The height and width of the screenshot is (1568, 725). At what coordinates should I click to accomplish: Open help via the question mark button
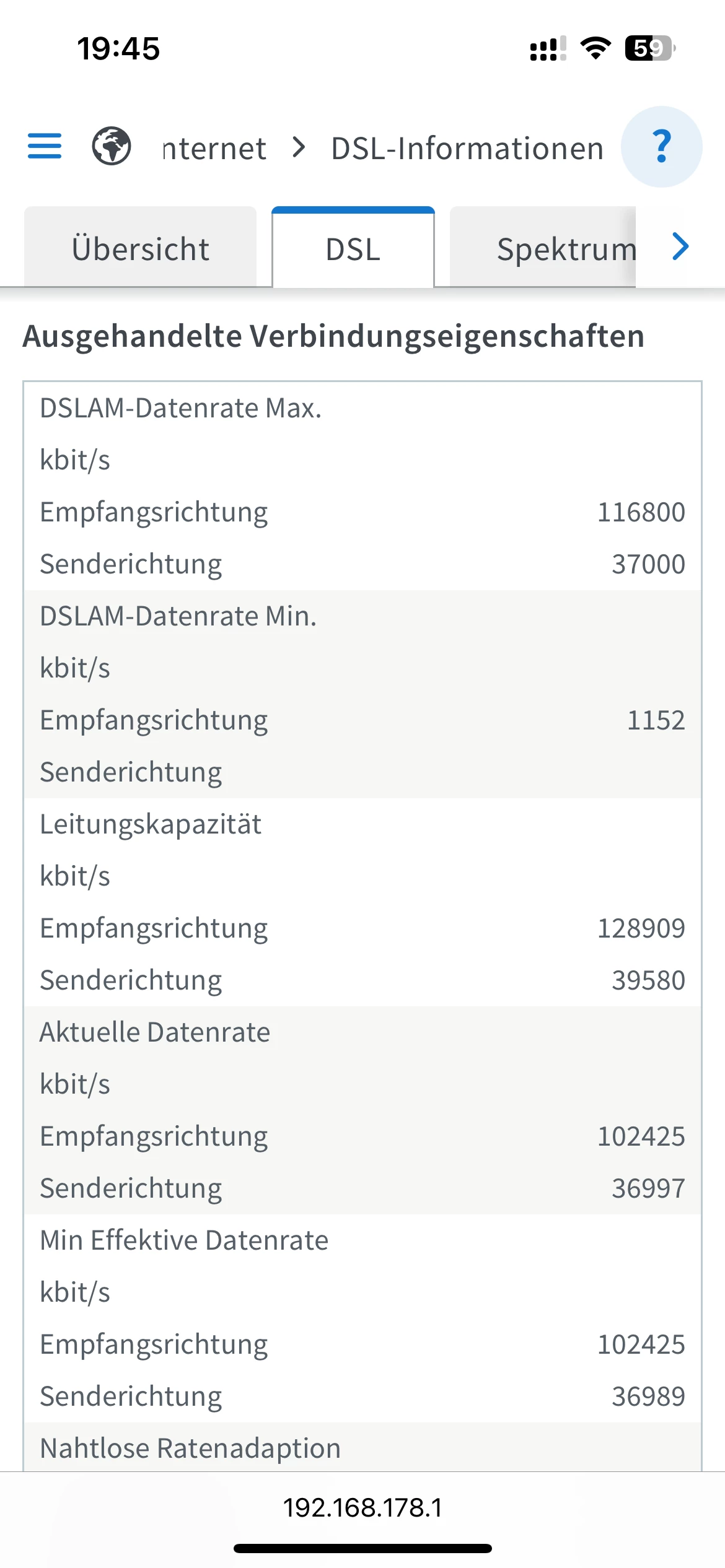click(x=661, y=147)
